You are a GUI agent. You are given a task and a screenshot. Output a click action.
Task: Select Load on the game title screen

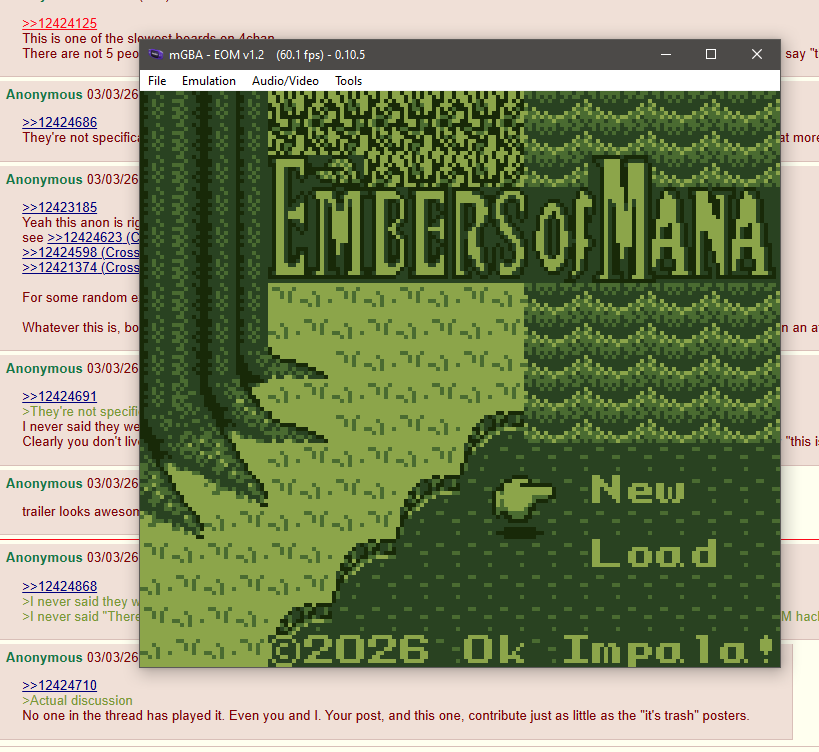(x=653, y=553)
